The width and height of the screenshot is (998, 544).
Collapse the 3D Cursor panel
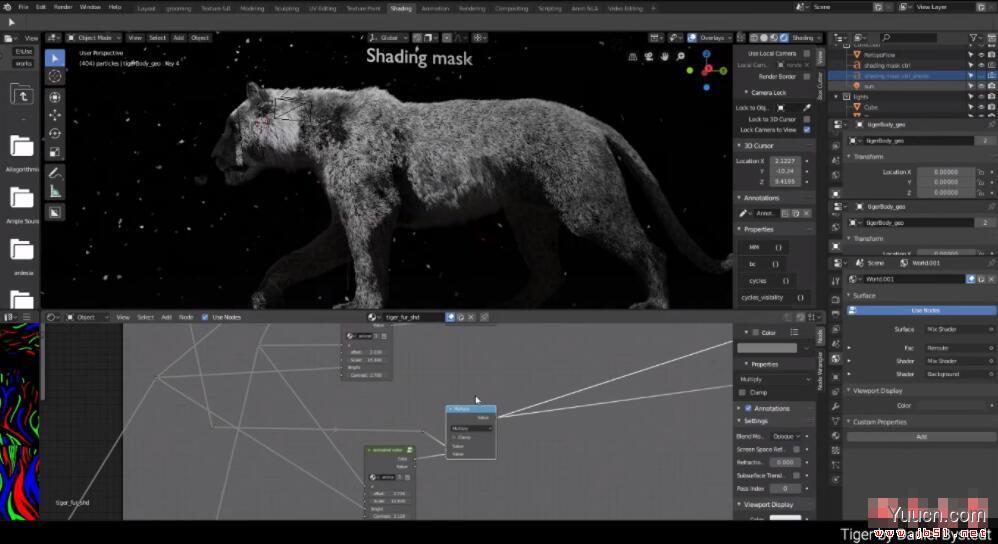(x=739, y=146)
